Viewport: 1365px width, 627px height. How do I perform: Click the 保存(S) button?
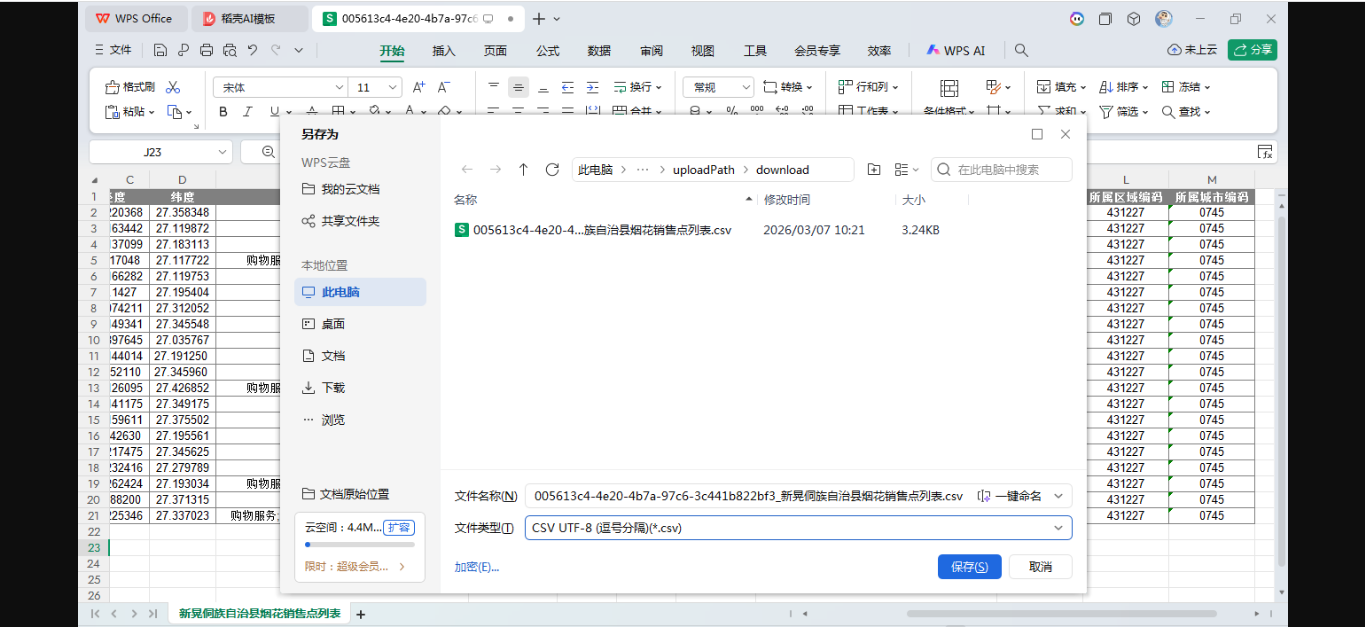click(x=970, y=567)
